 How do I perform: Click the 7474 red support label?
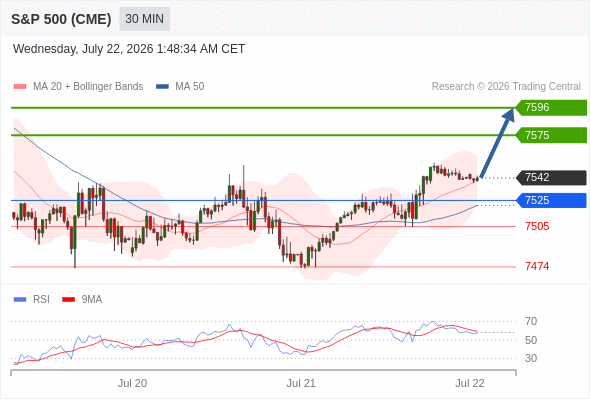point(537,266)
